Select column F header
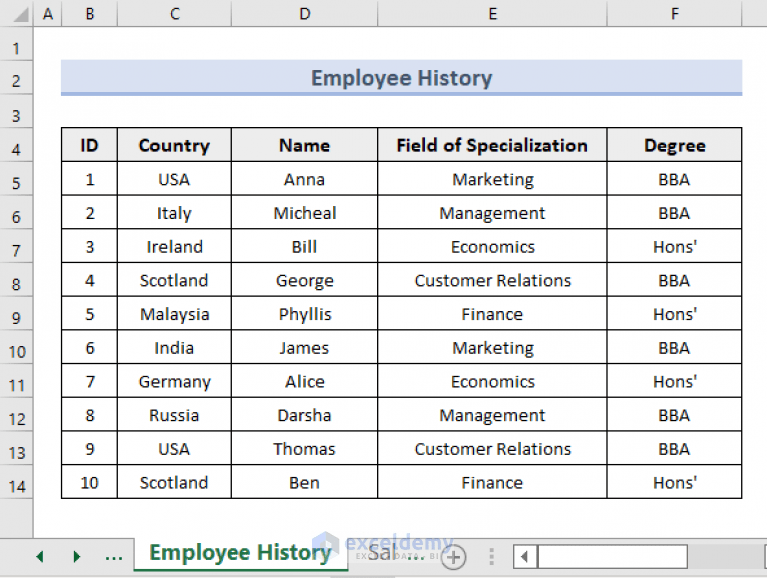767x578 pixels. [675, 14]
